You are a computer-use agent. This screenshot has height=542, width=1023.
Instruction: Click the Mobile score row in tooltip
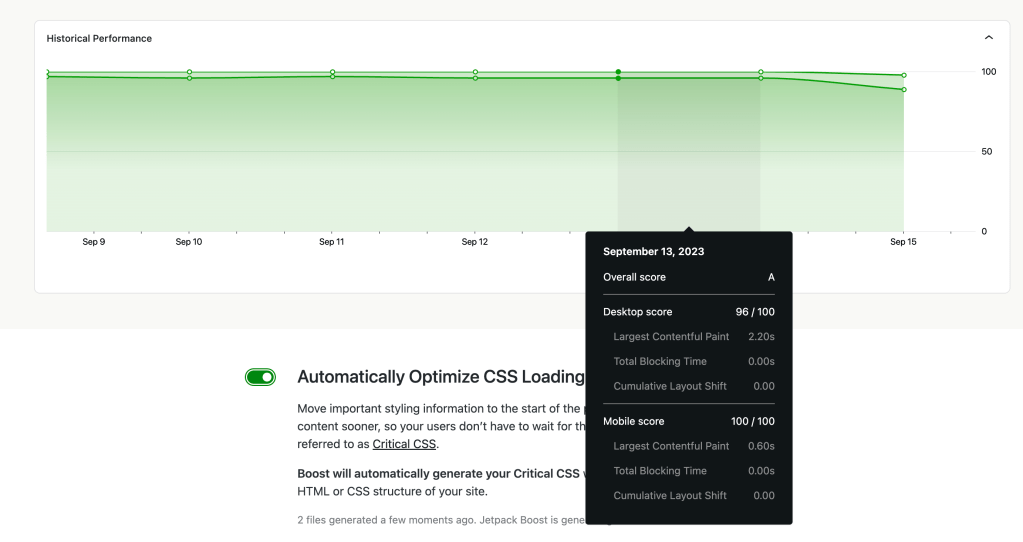688,421
